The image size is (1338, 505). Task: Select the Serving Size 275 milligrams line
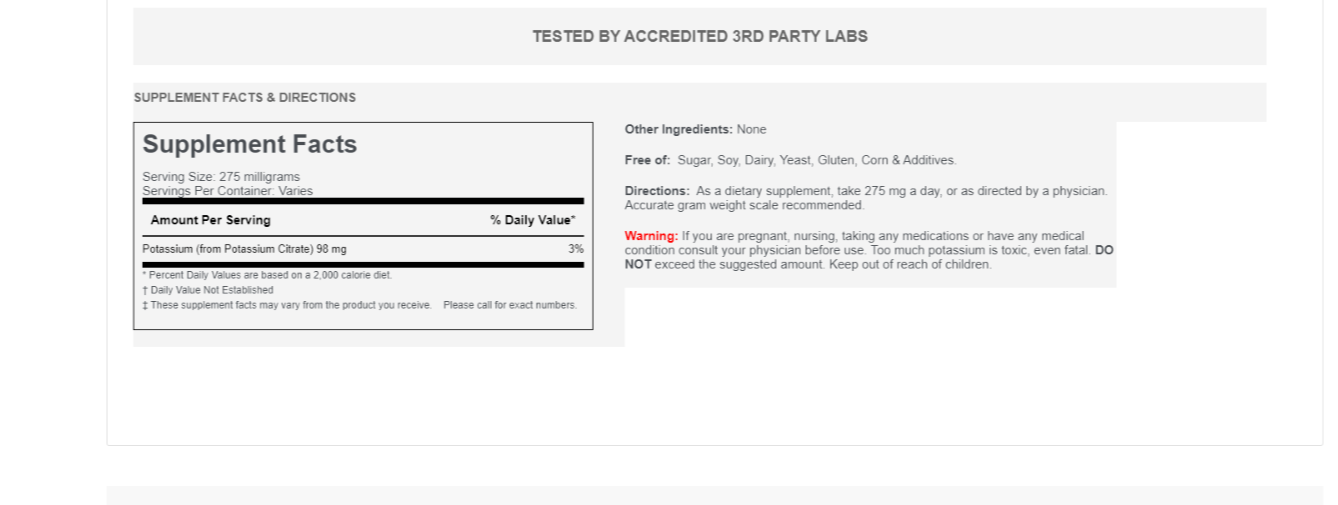tap(221, 177)
